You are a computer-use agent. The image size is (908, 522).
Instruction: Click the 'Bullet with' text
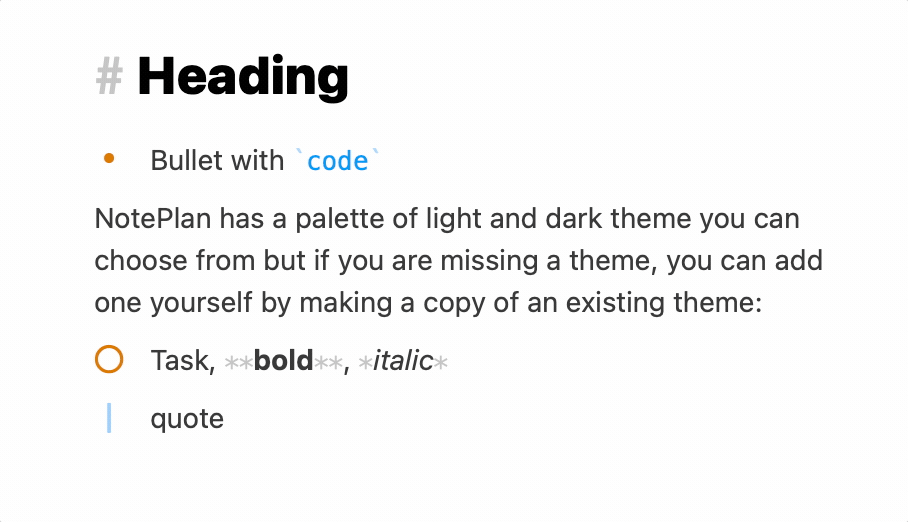coord(217,160)
